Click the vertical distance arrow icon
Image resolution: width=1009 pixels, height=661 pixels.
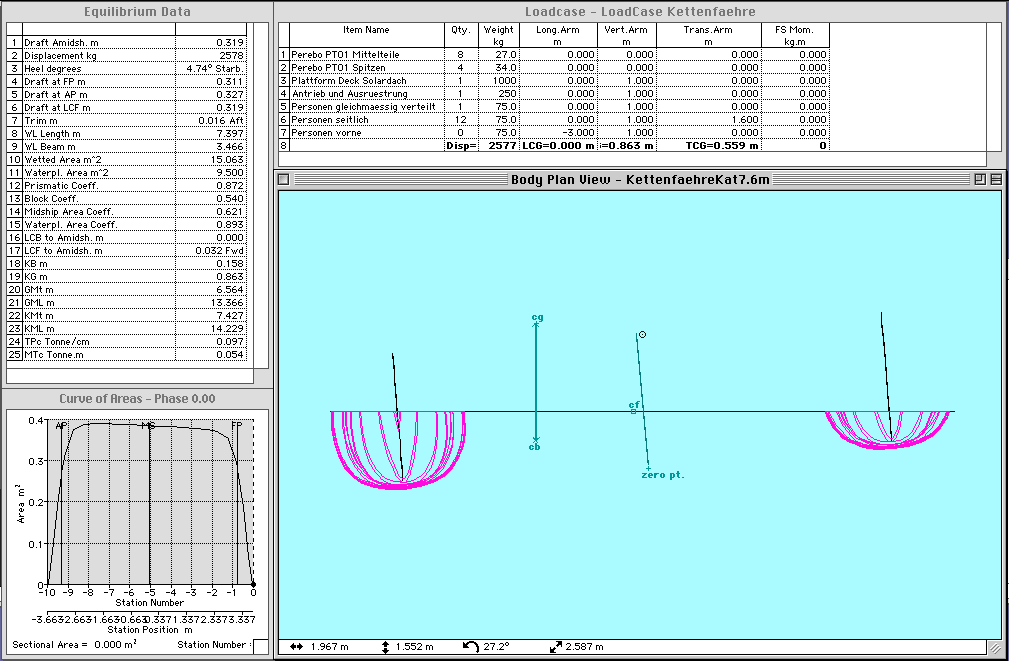coord(386,647)
